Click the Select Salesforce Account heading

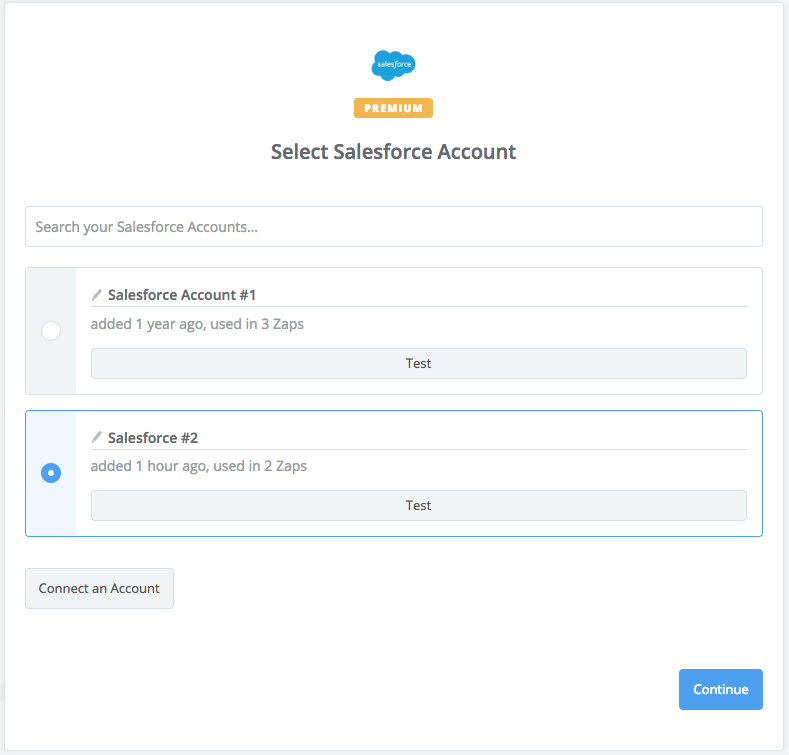pyautogui.click(x=393, y=152)
